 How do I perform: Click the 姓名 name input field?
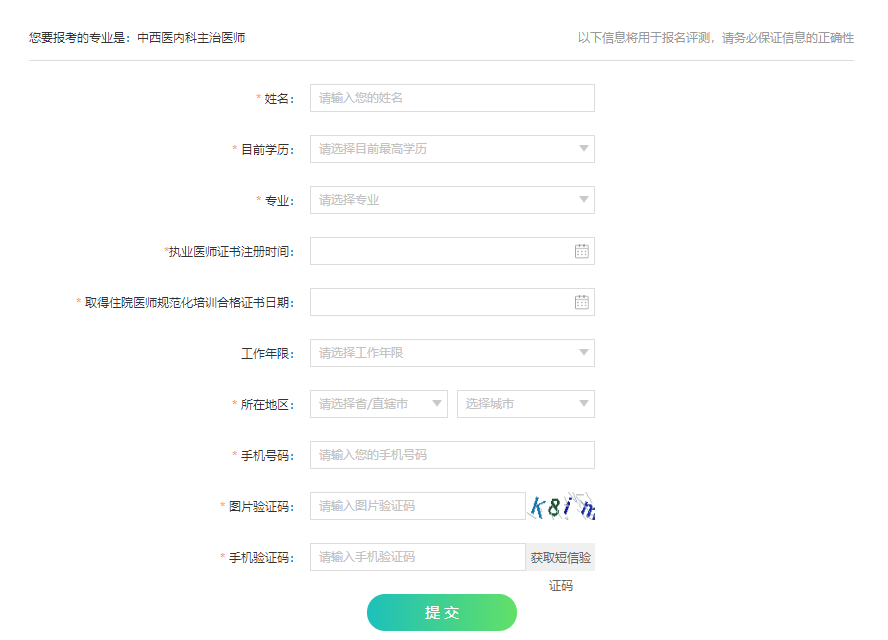(451, 98)
